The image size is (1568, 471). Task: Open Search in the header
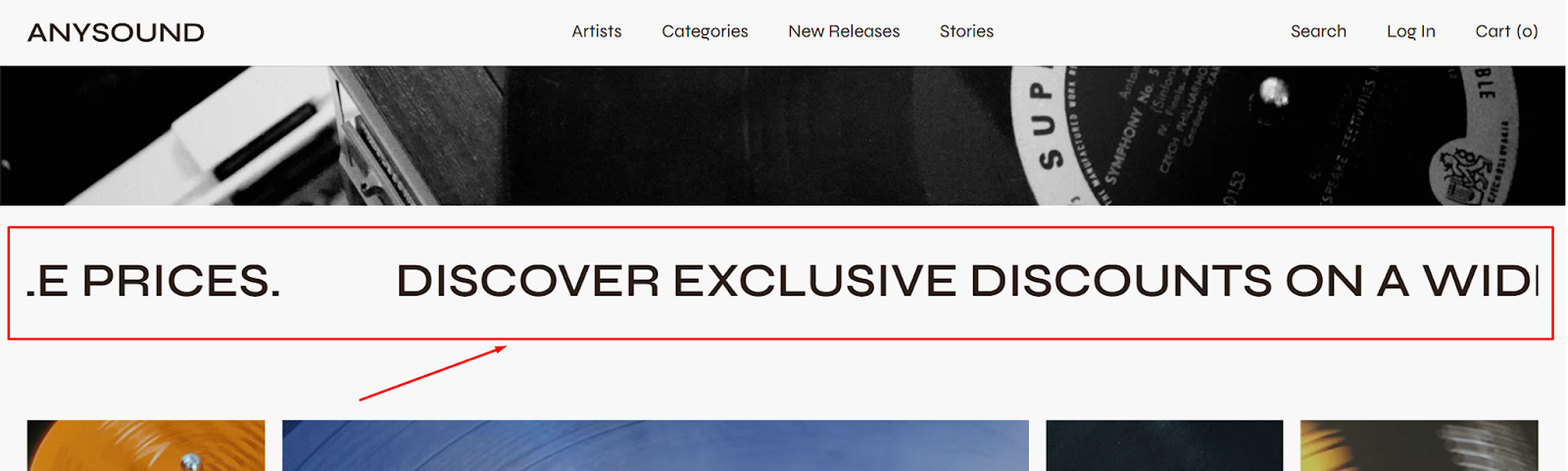point(1318,31)
